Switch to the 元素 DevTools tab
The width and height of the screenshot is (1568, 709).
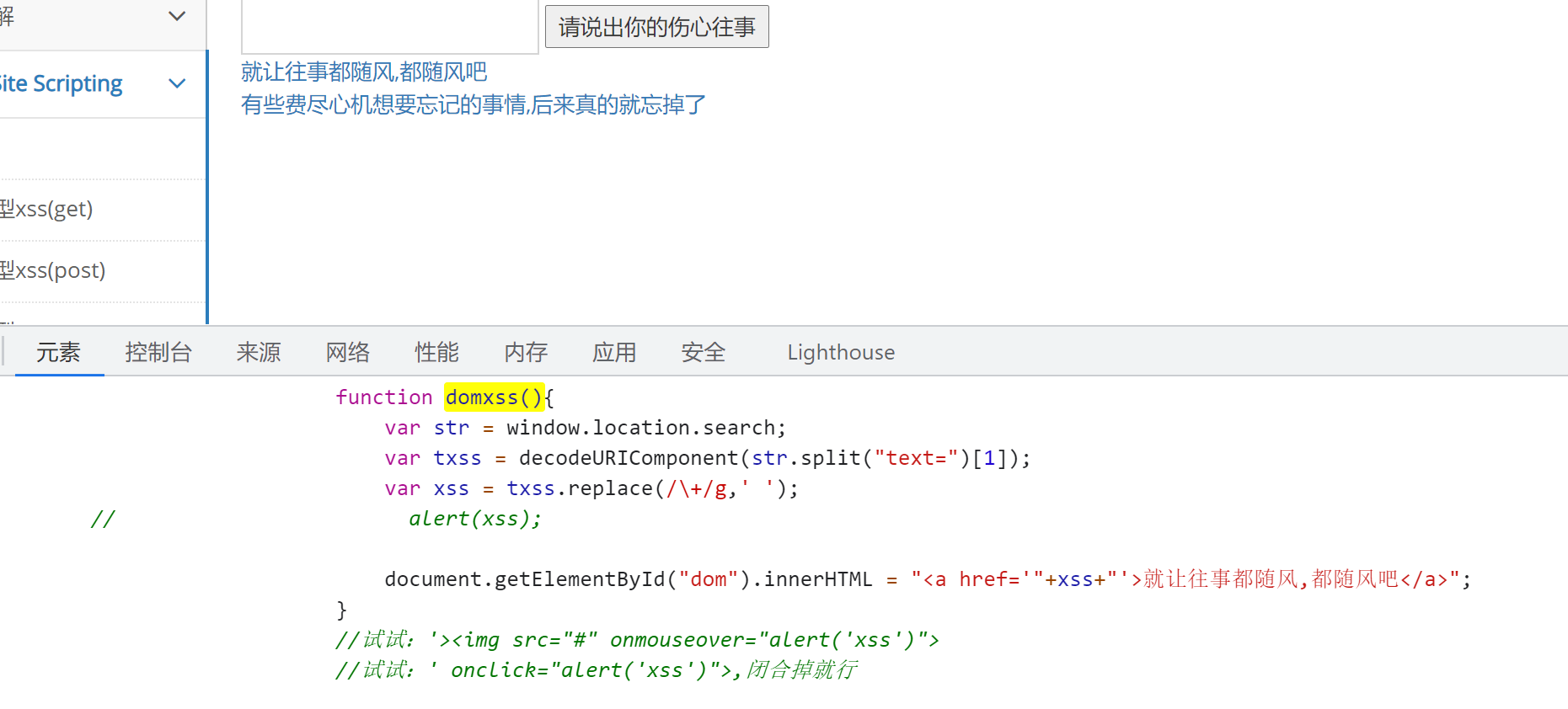(x=59, y=352)
